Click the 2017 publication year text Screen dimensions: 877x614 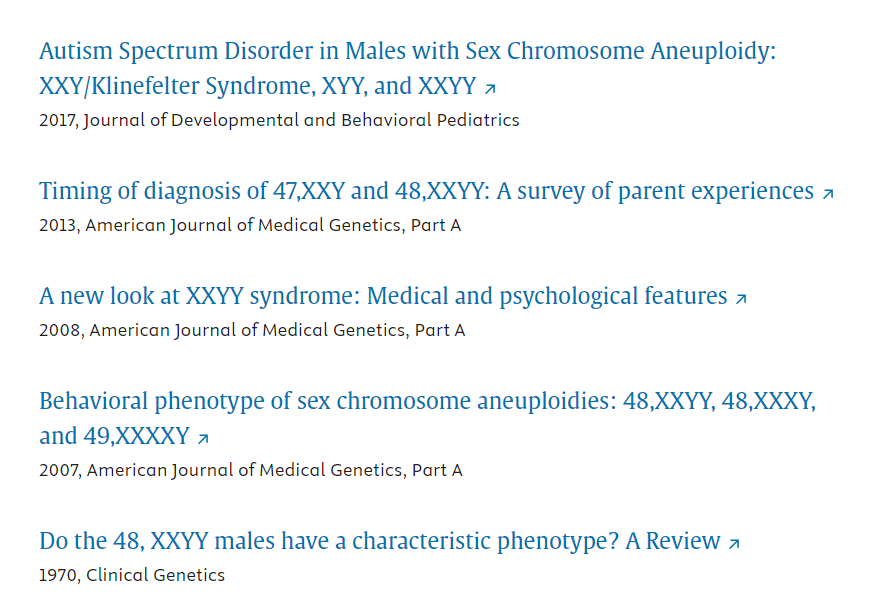pos(58,120)
